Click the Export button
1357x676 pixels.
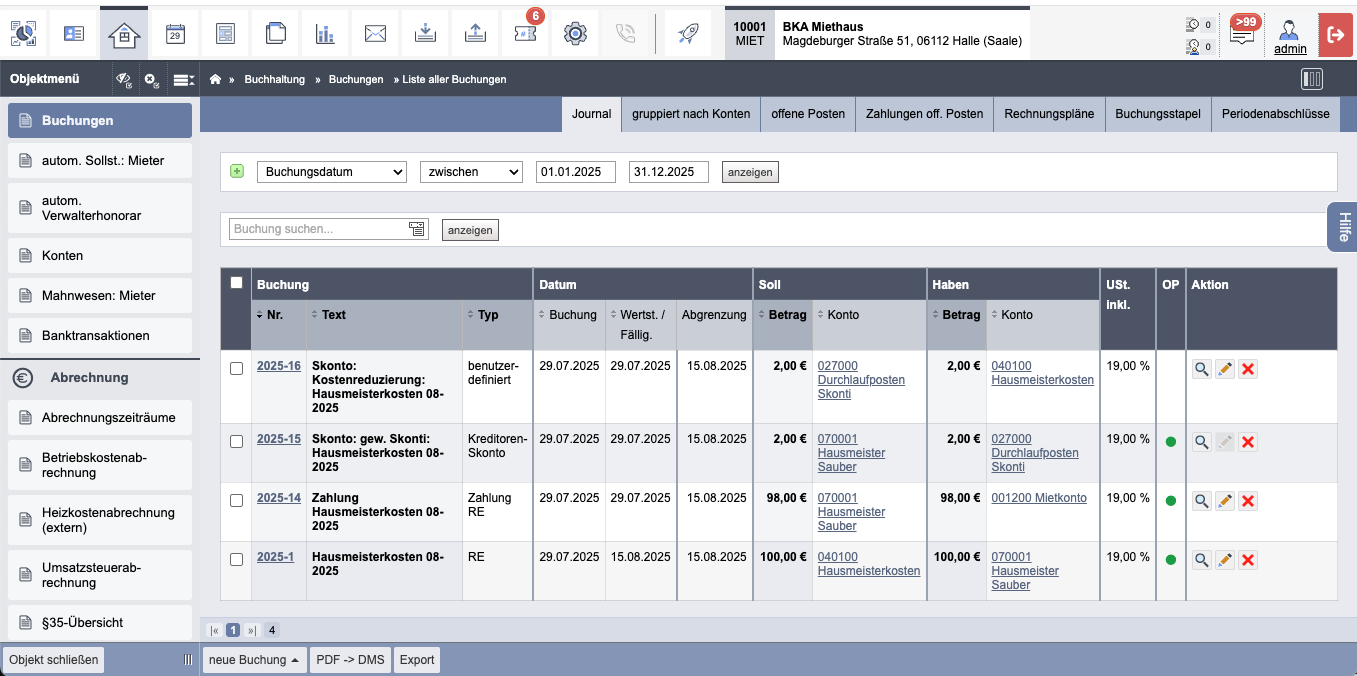pyautogui.click(x=417, y=660)
